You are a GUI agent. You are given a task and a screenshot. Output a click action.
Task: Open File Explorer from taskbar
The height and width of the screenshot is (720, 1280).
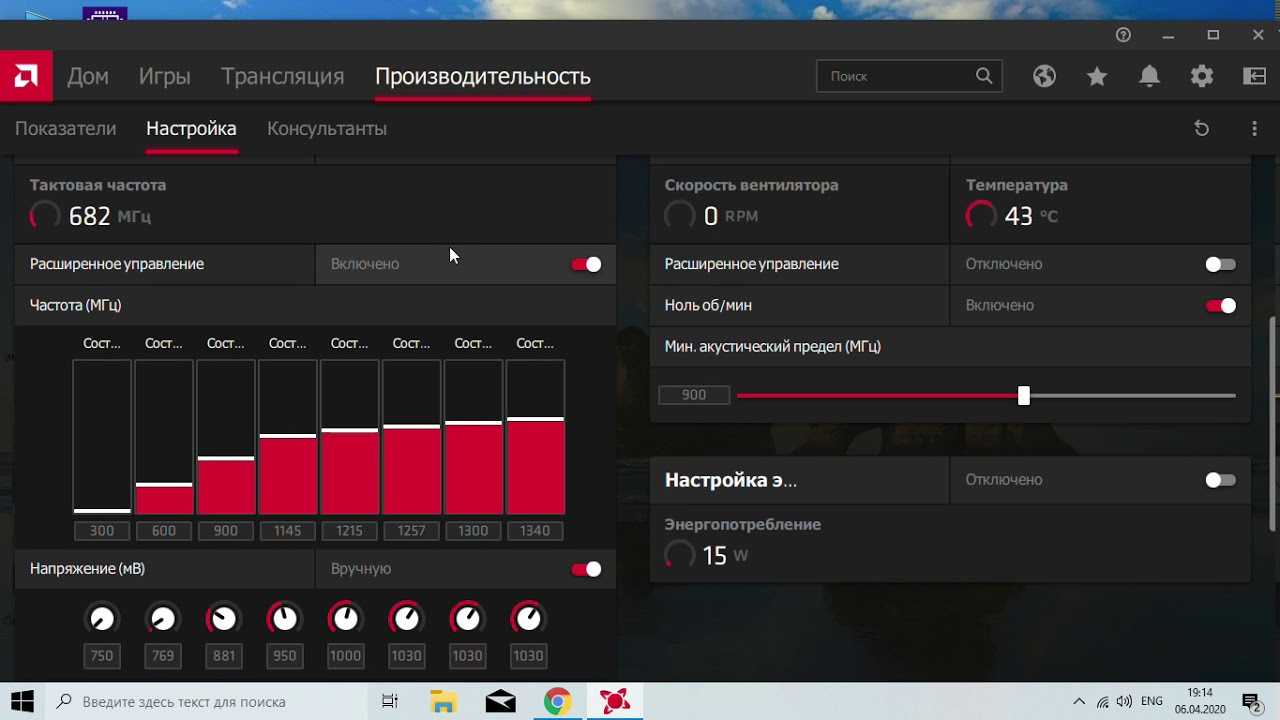coord(443,701)
